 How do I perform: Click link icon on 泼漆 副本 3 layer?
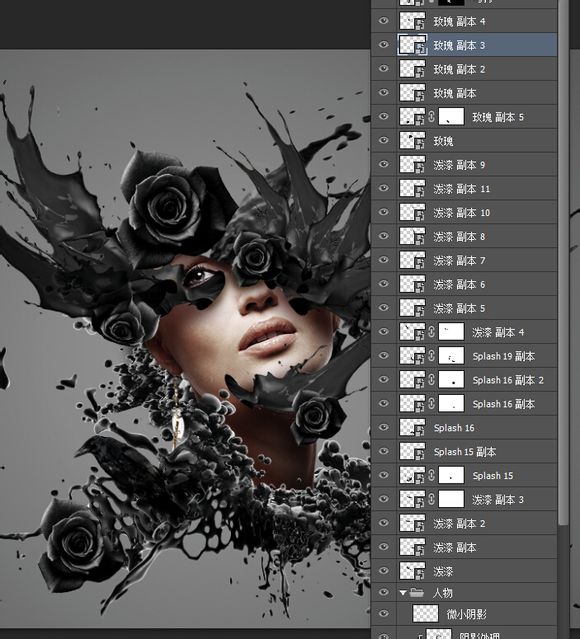tap(431, 499)
